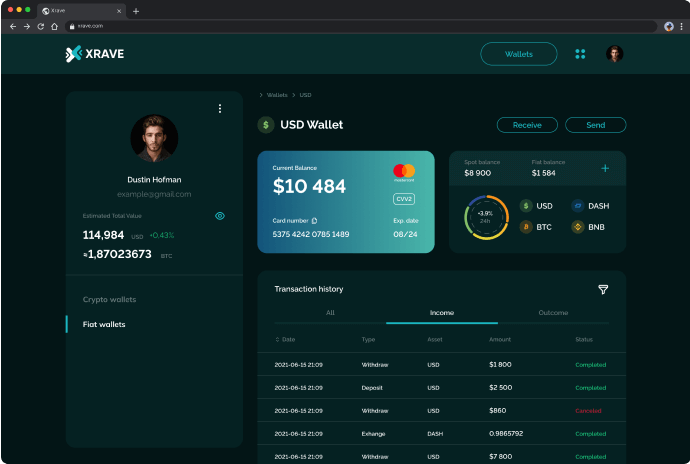The height and width of the screenshot is (464, 690).
Task: Switch to the Income tab
Action: [x=442, y=313]
